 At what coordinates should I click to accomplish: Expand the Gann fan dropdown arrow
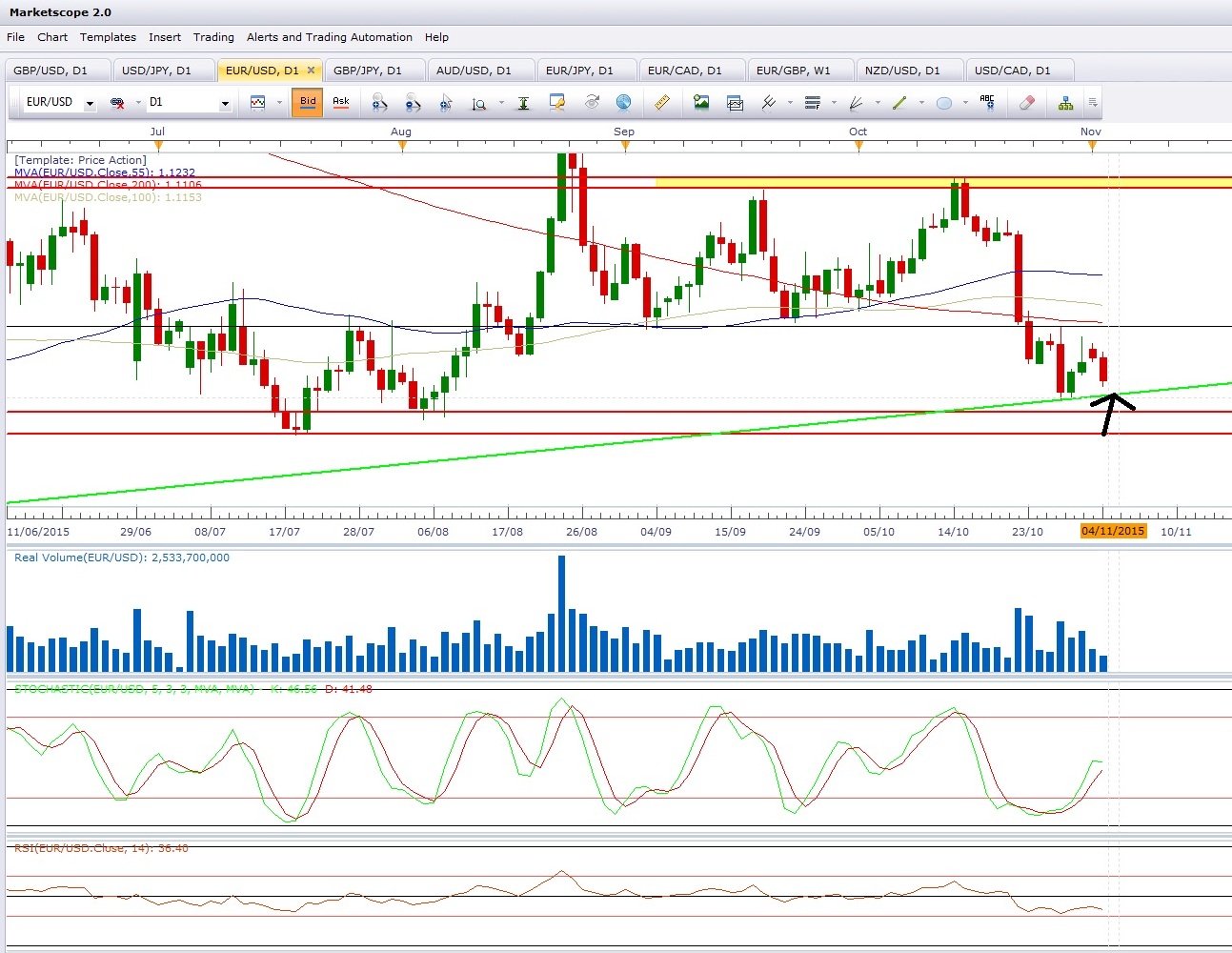pos(878,102)
